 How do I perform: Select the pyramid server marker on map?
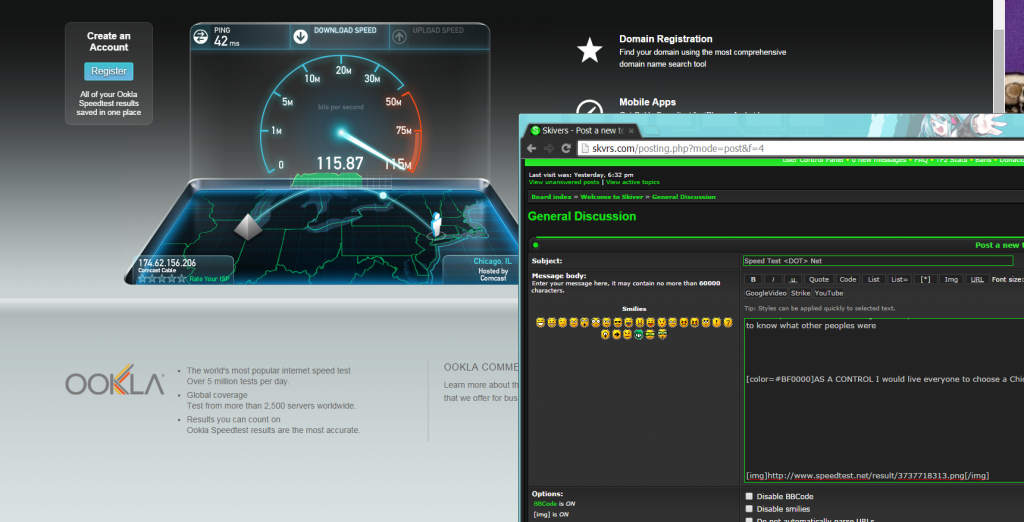(248, 227)
